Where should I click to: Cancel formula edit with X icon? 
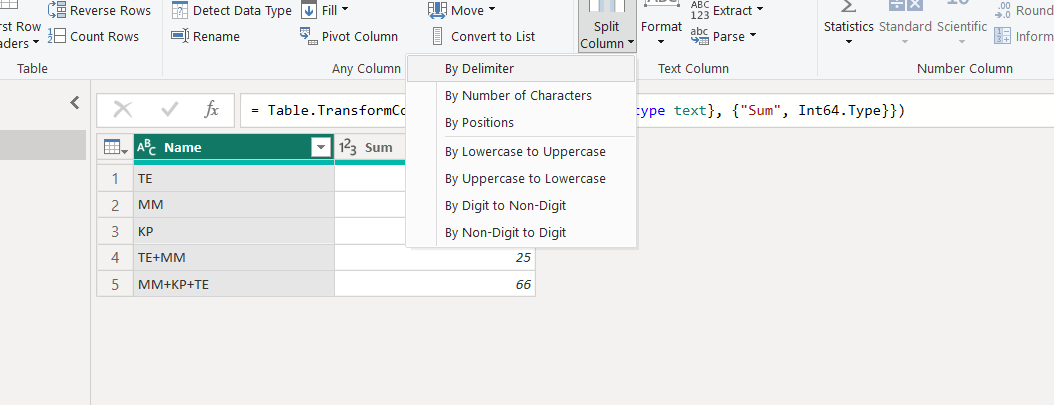pyautogui.click(x=122, y=110)
